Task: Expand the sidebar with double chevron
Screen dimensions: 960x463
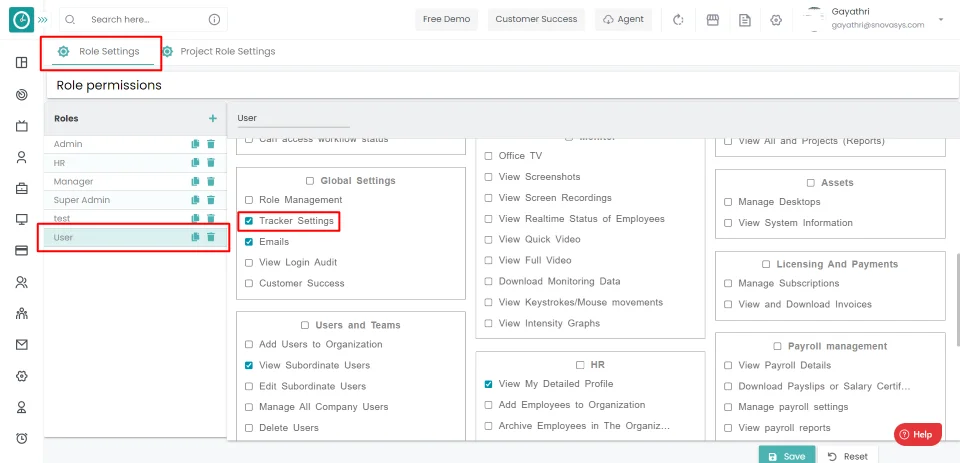Action: pyautogui.click(x=42, y=20)
